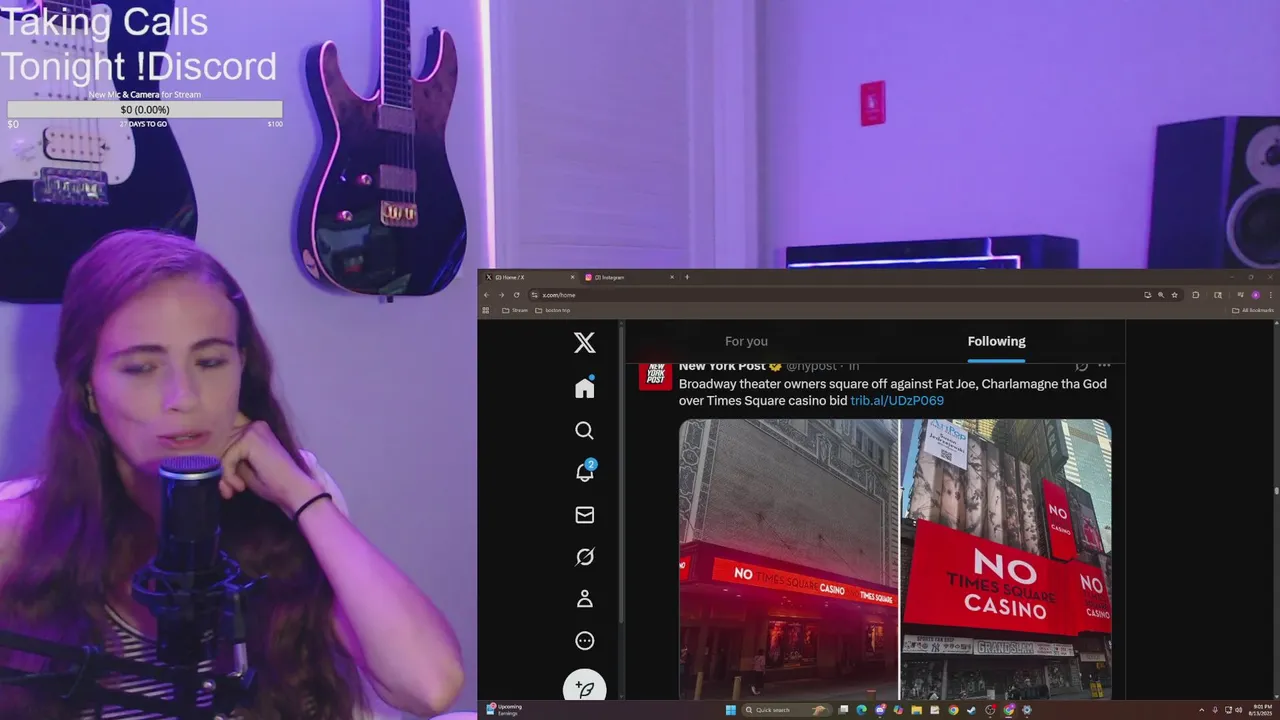1280x720 pixels.
Task: Switch to the Following tab
Action: pos(996,341)
